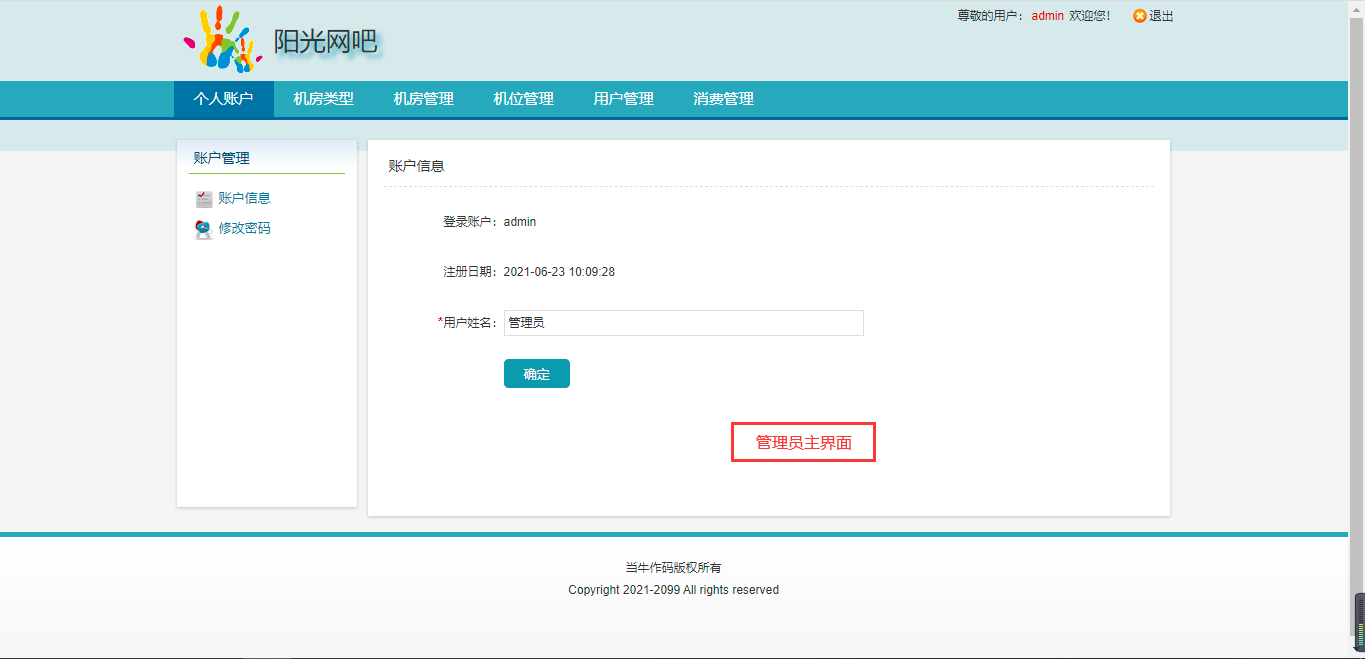The width and height of the screenshot is (1365, 659).
Task: Open 用户管理 navigation item
Action: [x=624, y=99]
